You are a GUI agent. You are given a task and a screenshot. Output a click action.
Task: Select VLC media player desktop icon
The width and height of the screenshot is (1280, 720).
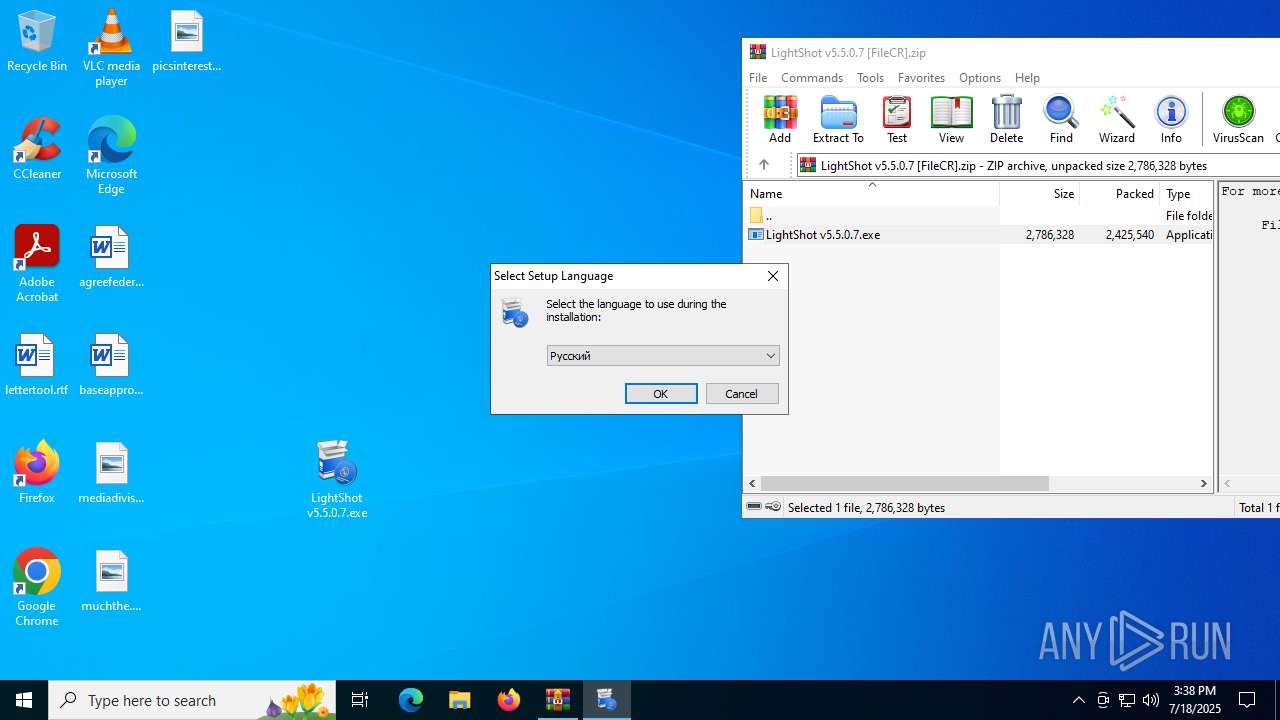point(111,48)
